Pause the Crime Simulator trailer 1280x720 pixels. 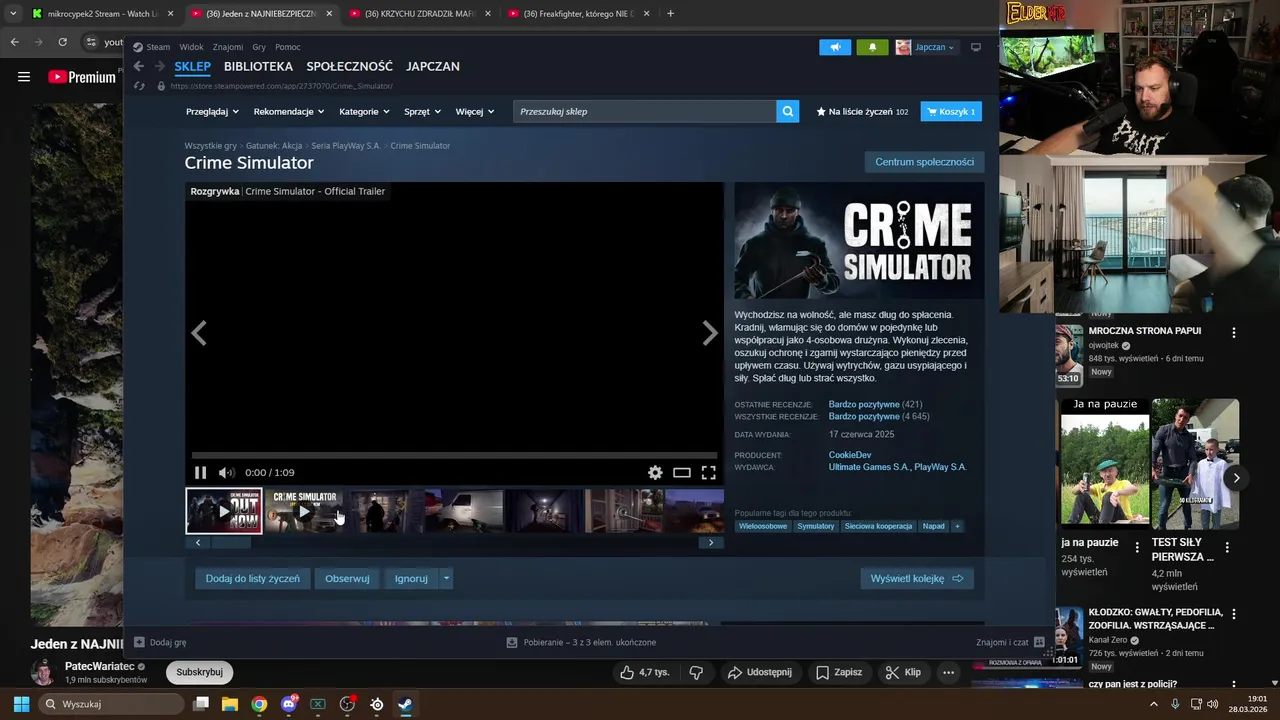point(200,473)
